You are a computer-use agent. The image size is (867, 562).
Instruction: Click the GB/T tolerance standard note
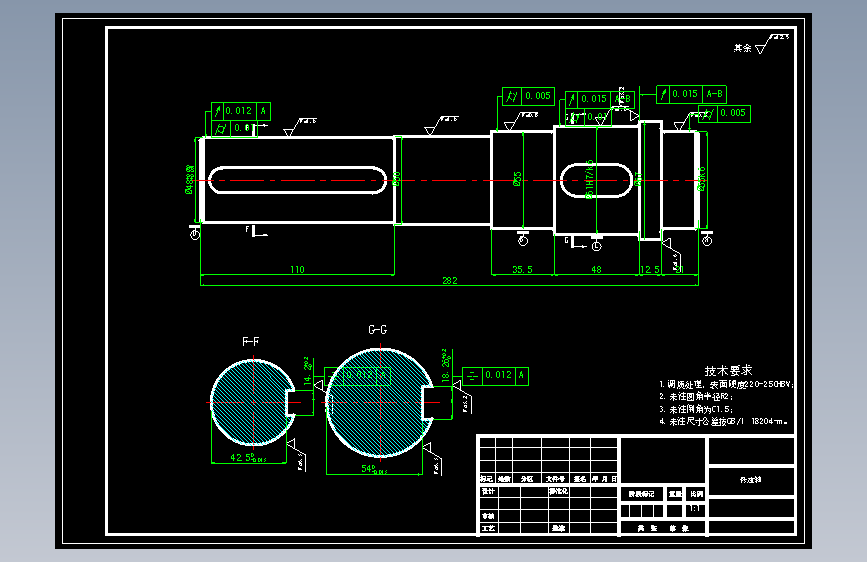[x=723, y=422]
